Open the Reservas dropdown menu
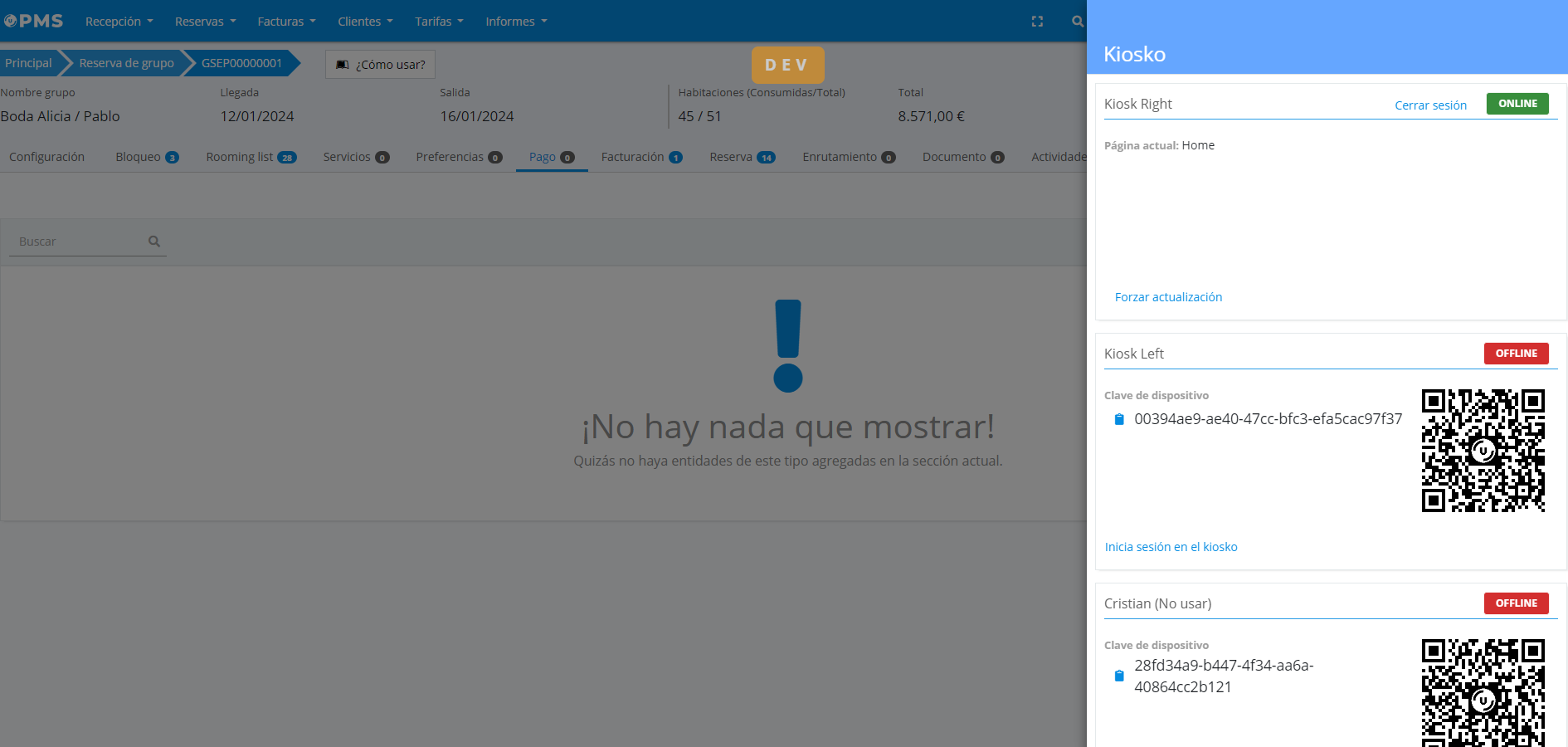Screen dimensions: 1568x747 (x=206, y=22)
